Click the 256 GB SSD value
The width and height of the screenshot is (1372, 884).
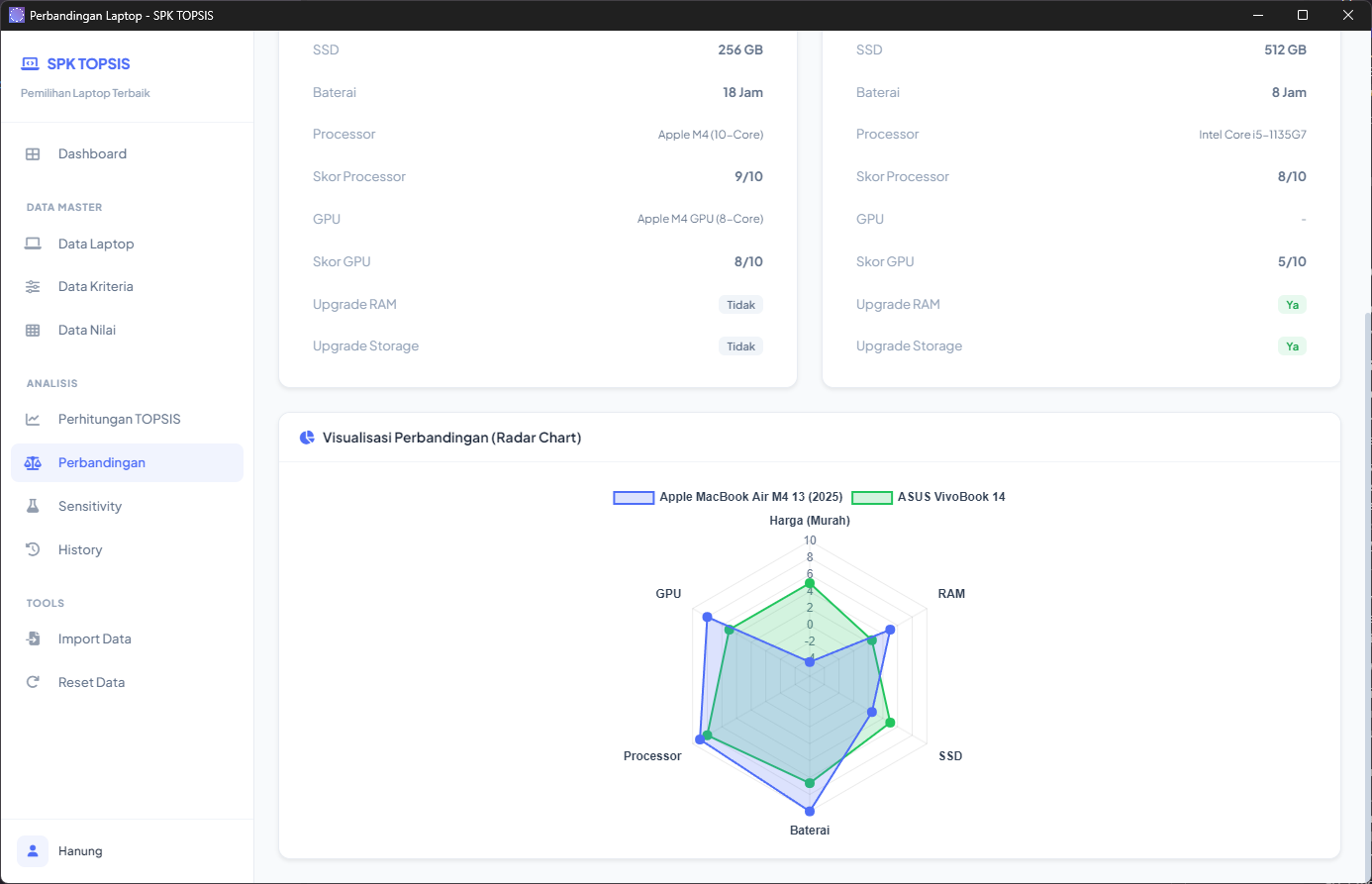740,50
